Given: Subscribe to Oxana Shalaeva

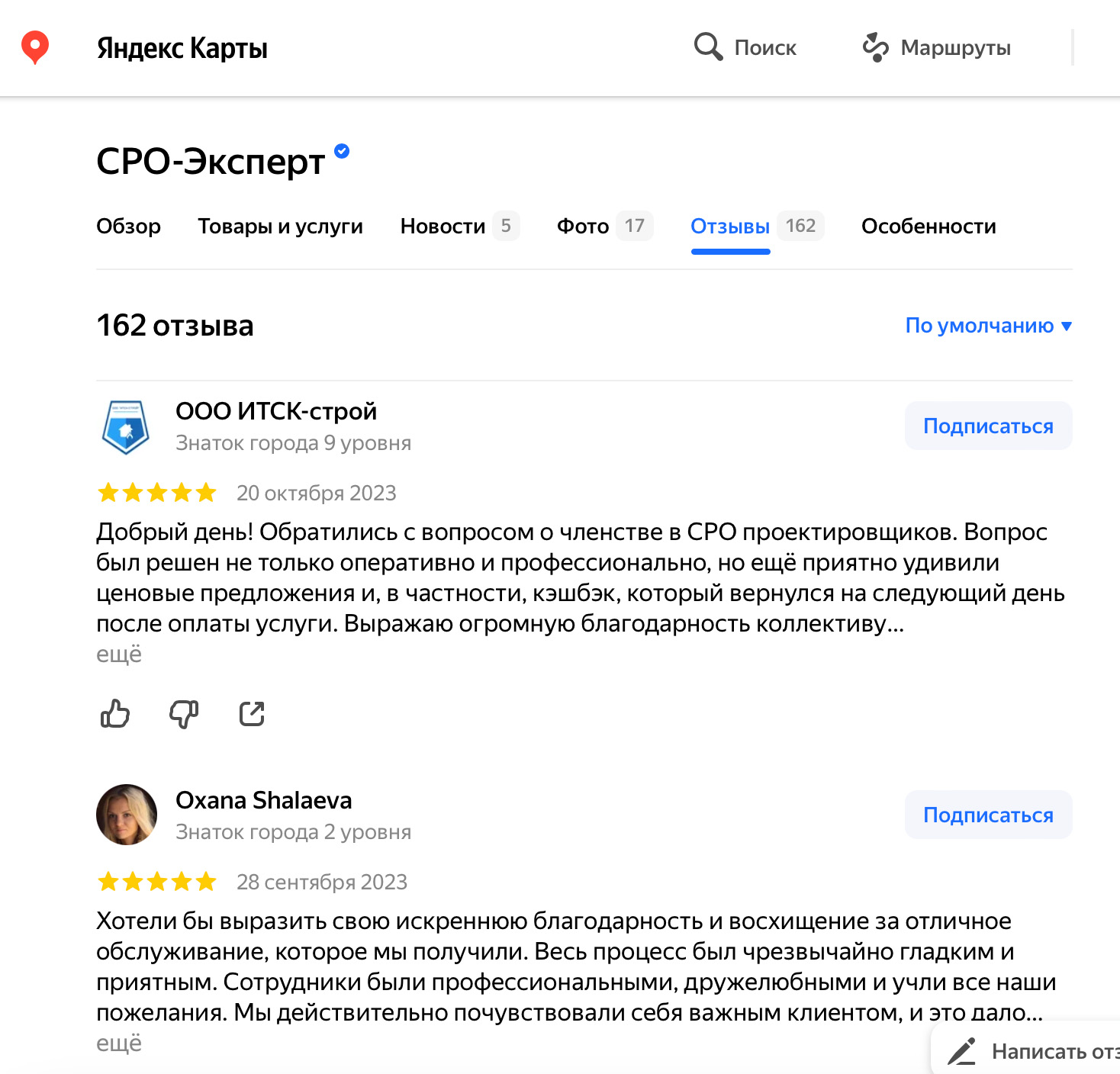Looking at the screenshot, I should 988,815.
